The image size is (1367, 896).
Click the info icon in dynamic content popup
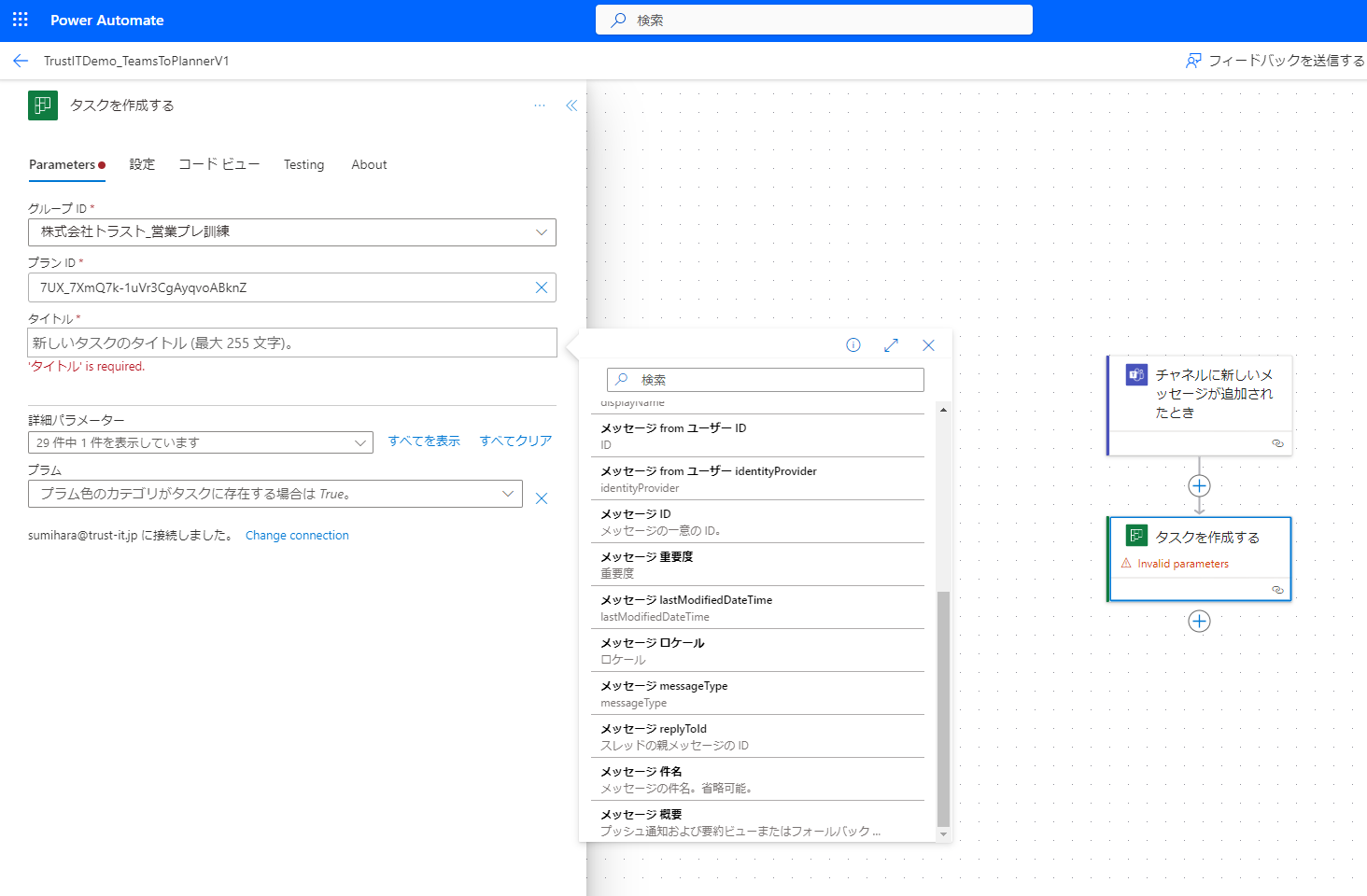click(853, 345)
